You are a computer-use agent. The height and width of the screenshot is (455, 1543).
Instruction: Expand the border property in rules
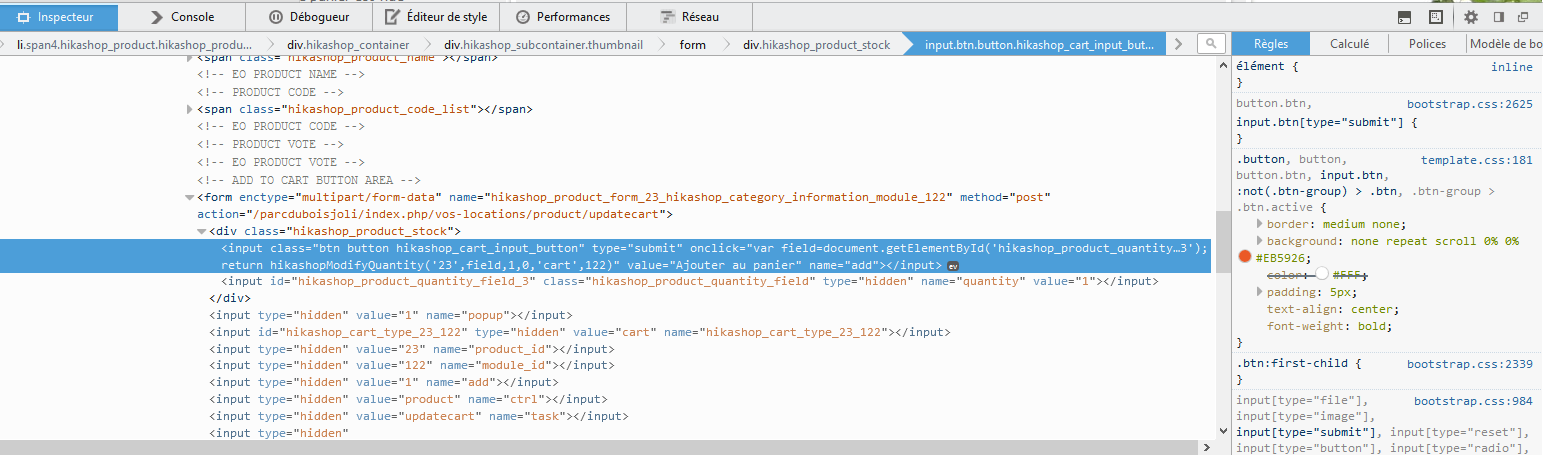click(1260, 223)
